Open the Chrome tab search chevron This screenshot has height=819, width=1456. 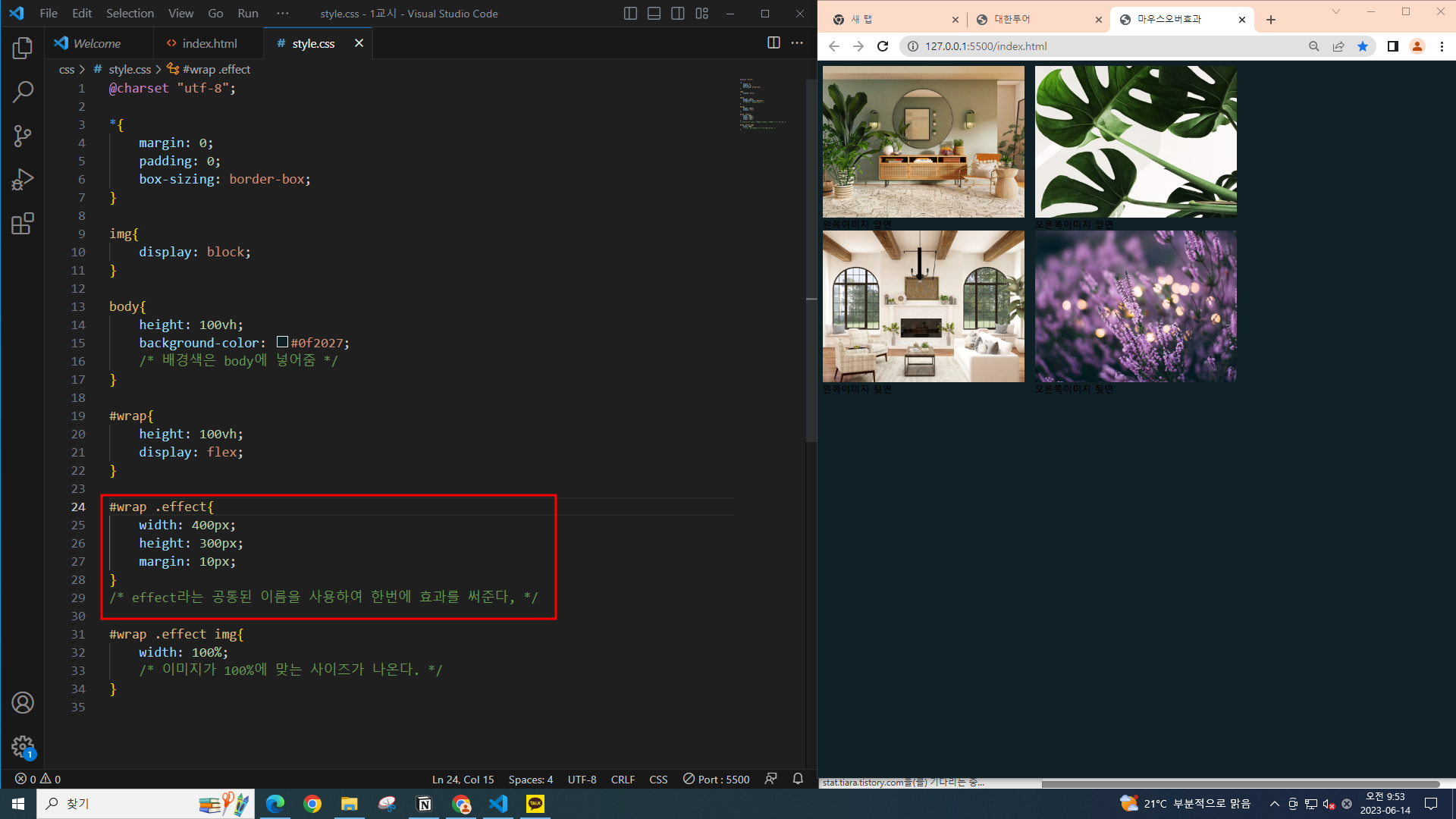pos(1336,11)
